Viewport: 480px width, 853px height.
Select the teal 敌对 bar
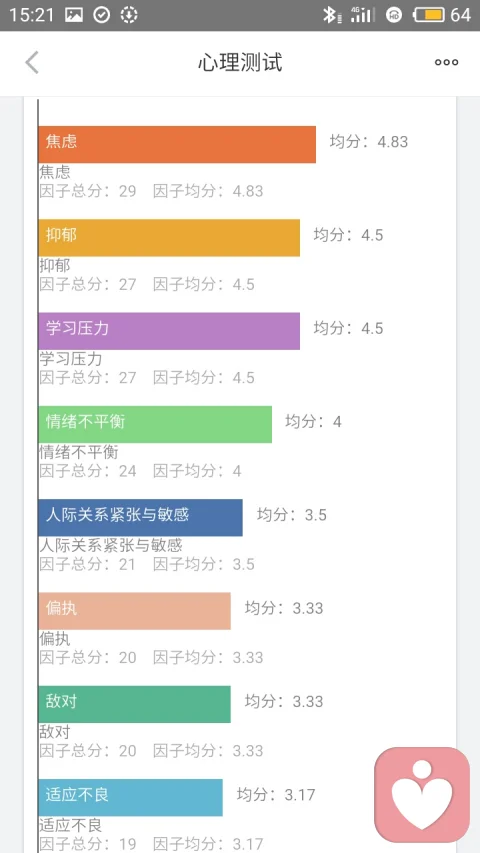pyautogui.click(x=134, y=704)
